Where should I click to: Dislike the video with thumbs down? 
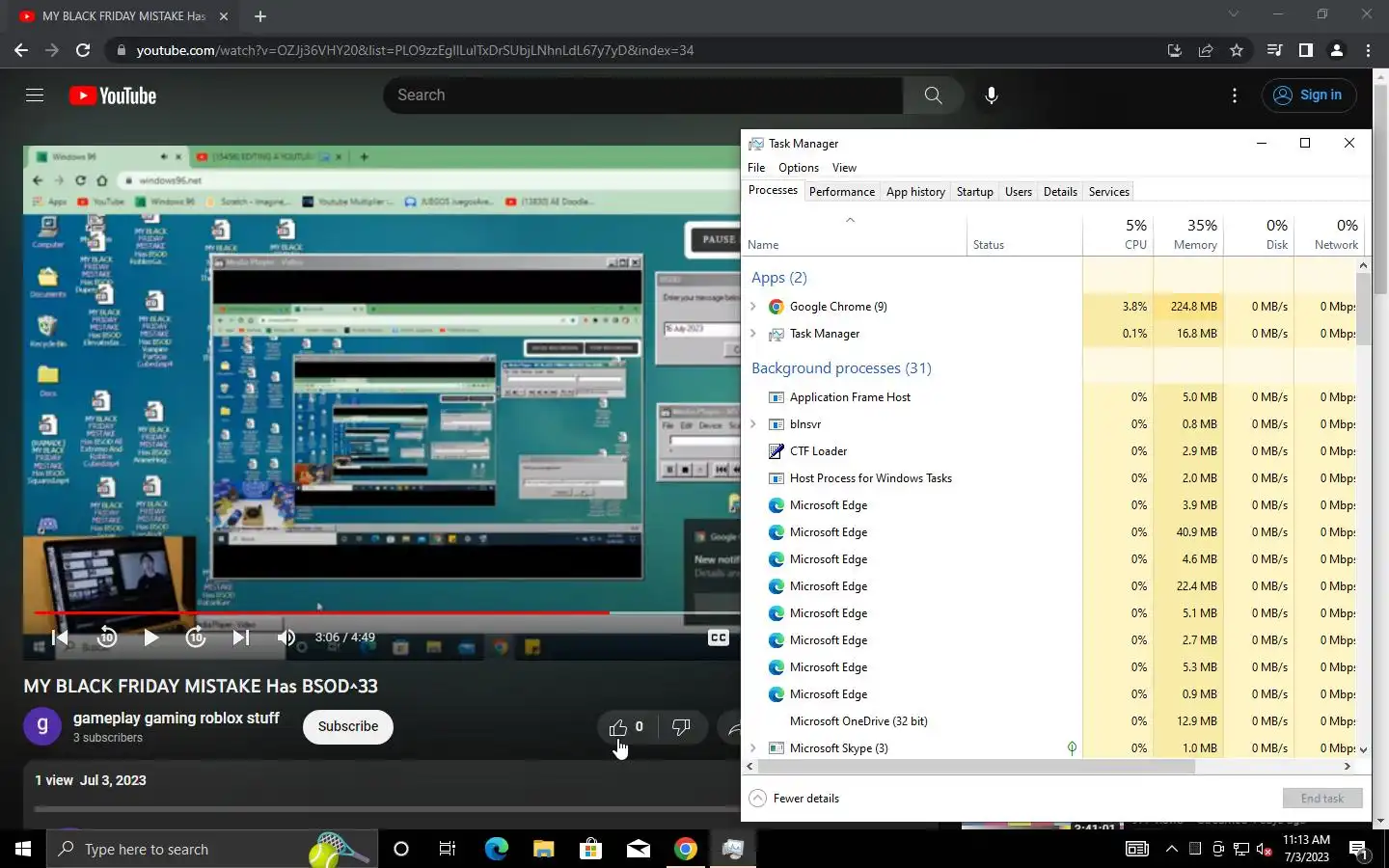[681, 727]
